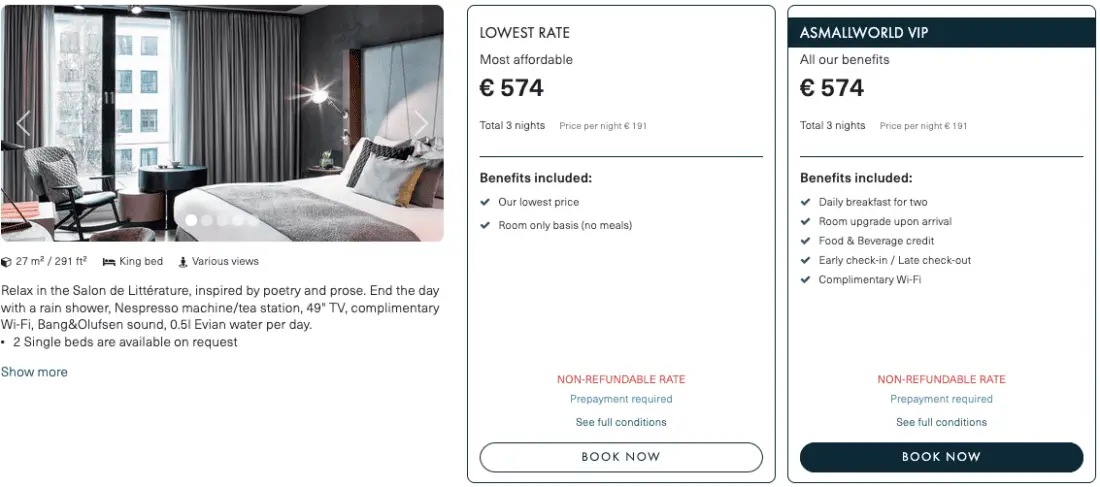Click the King bed icon

click(x=109, y=262)
